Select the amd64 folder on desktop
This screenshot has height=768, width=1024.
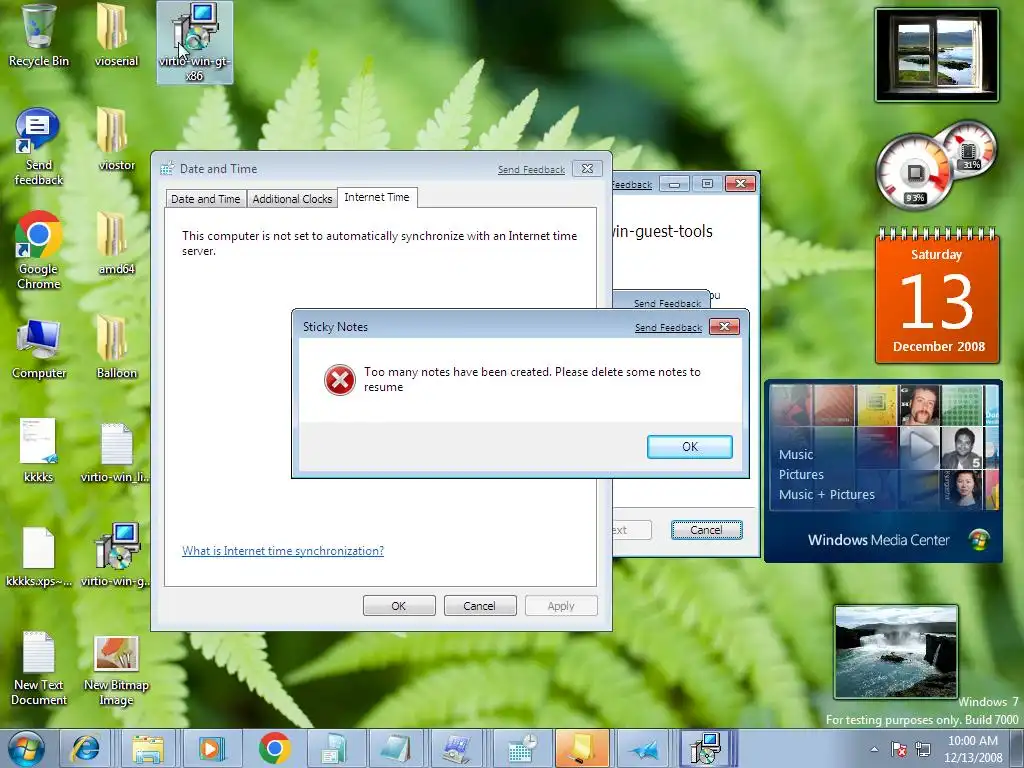116,243
